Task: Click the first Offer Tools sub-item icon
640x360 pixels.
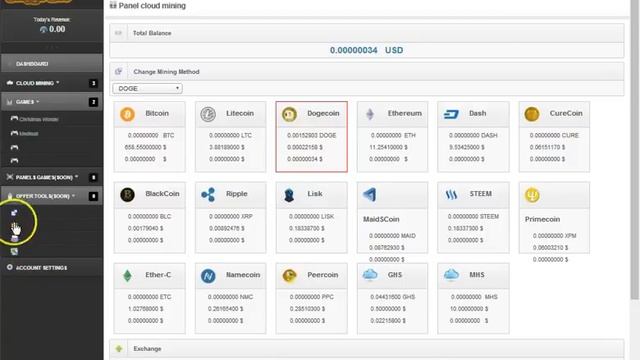Action: [14, 213]
